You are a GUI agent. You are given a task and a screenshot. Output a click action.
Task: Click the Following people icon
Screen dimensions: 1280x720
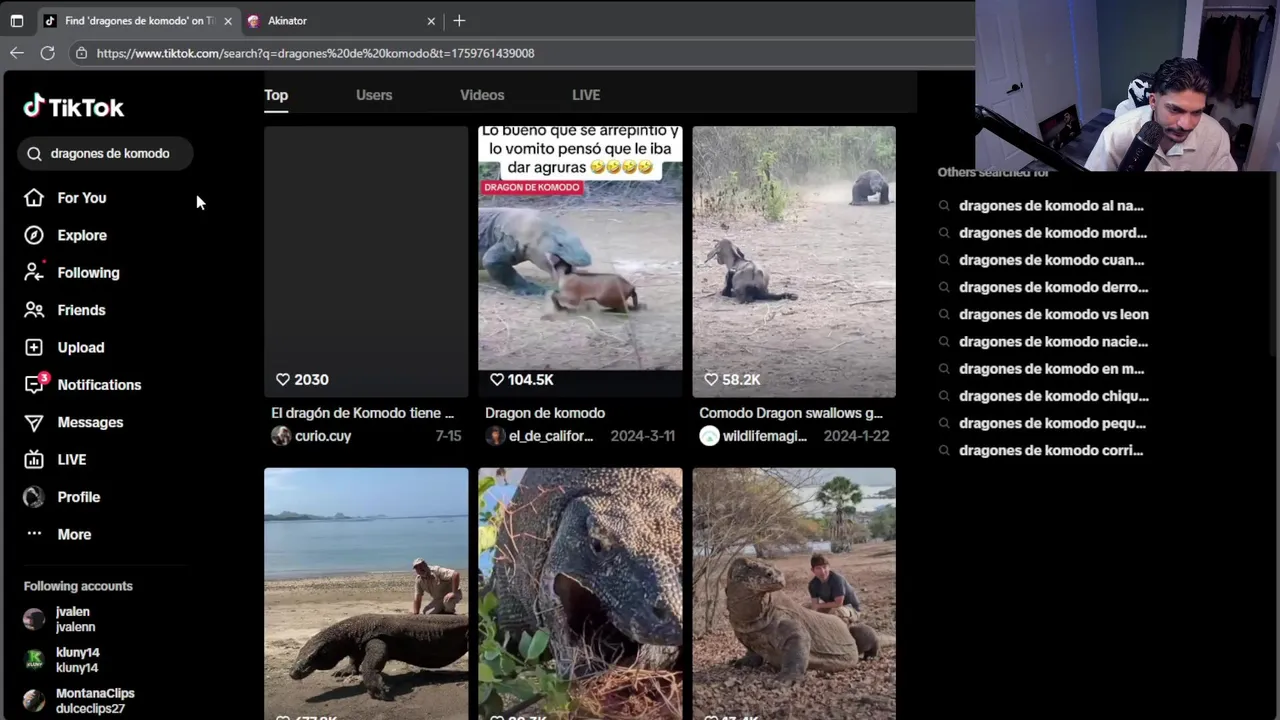point(34,272)
